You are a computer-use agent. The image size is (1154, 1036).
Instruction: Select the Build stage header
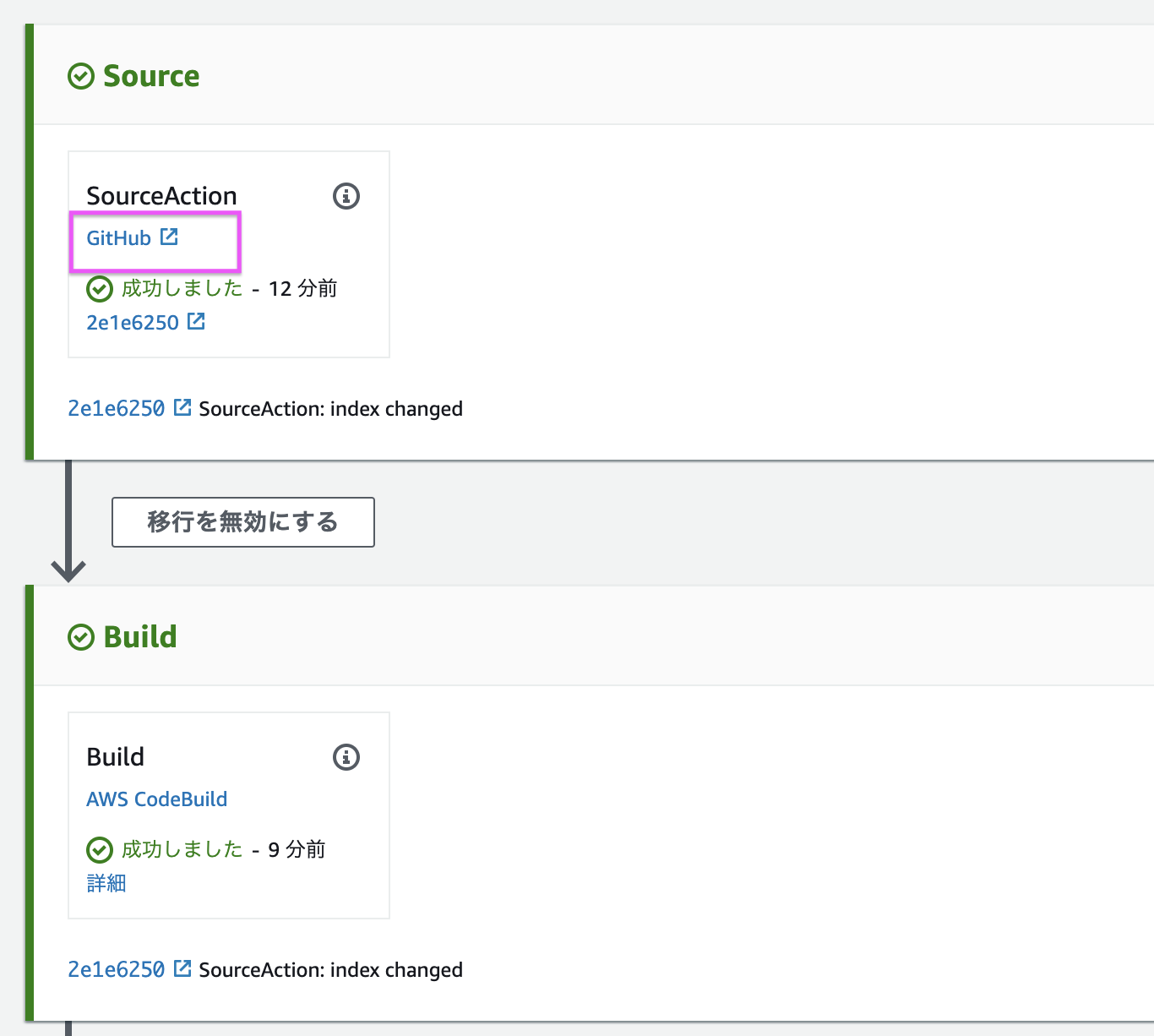140,636
